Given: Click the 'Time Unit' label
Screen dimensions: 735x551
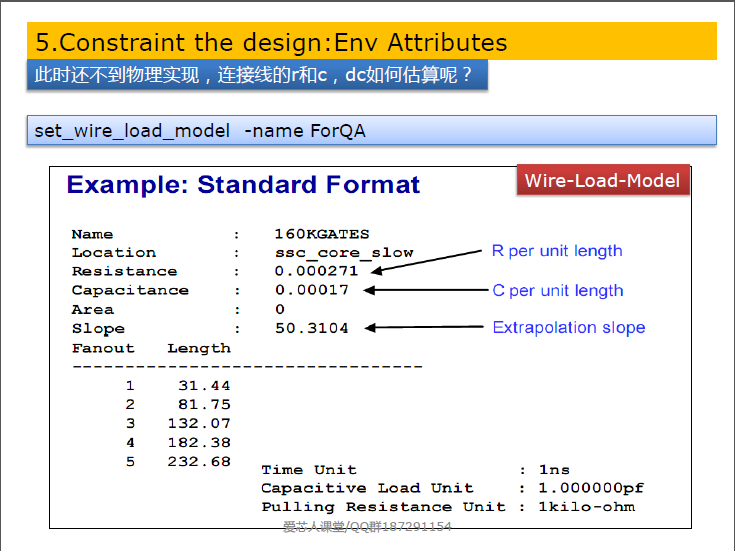Looking at the screenshot, I should click(x=309, y=469).
